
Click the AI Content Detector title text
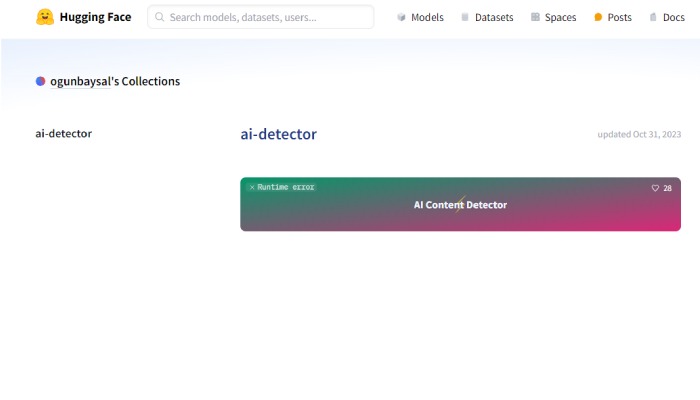(460, 205)
